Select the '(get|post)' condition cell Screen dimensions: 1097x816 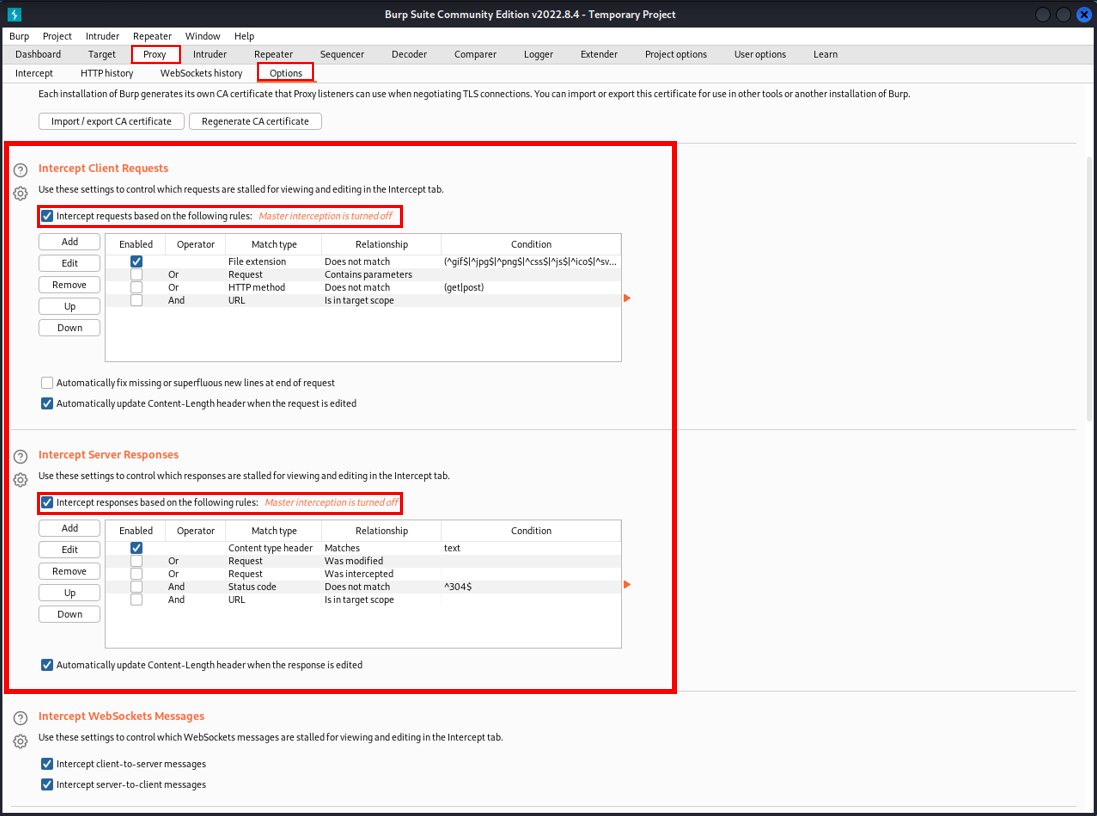[531, 287]
